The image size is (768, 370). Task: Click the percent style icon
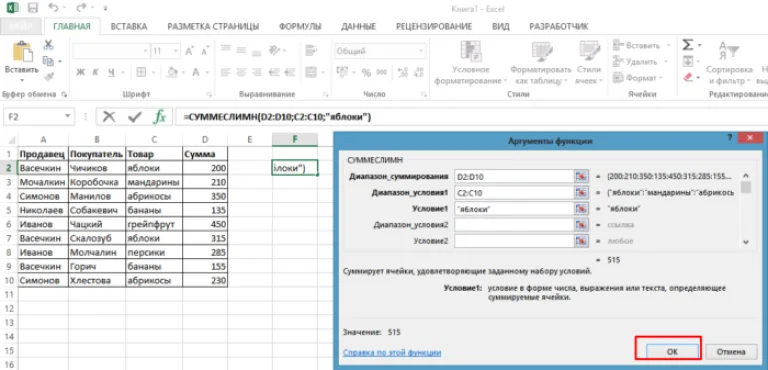(x=366, y=73)
